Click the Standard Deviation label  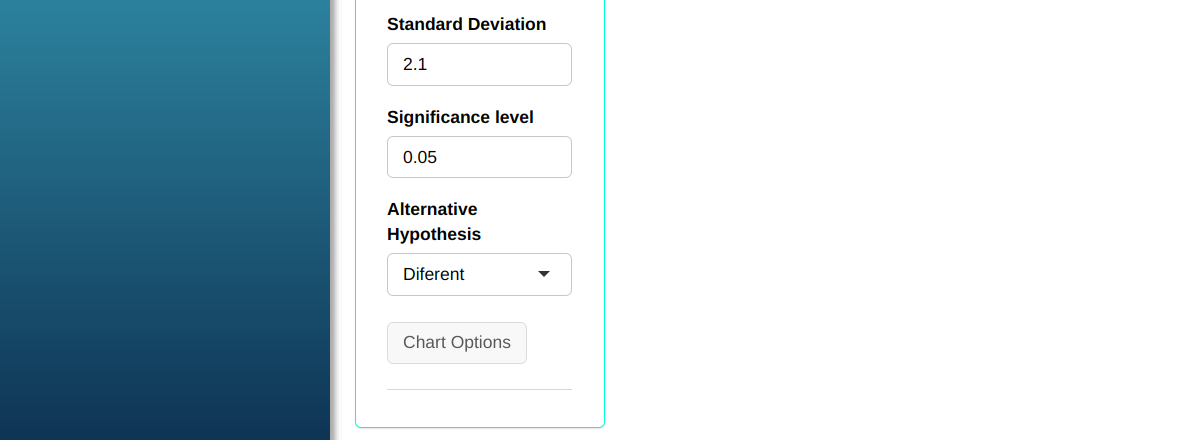(x=466, y=24)
